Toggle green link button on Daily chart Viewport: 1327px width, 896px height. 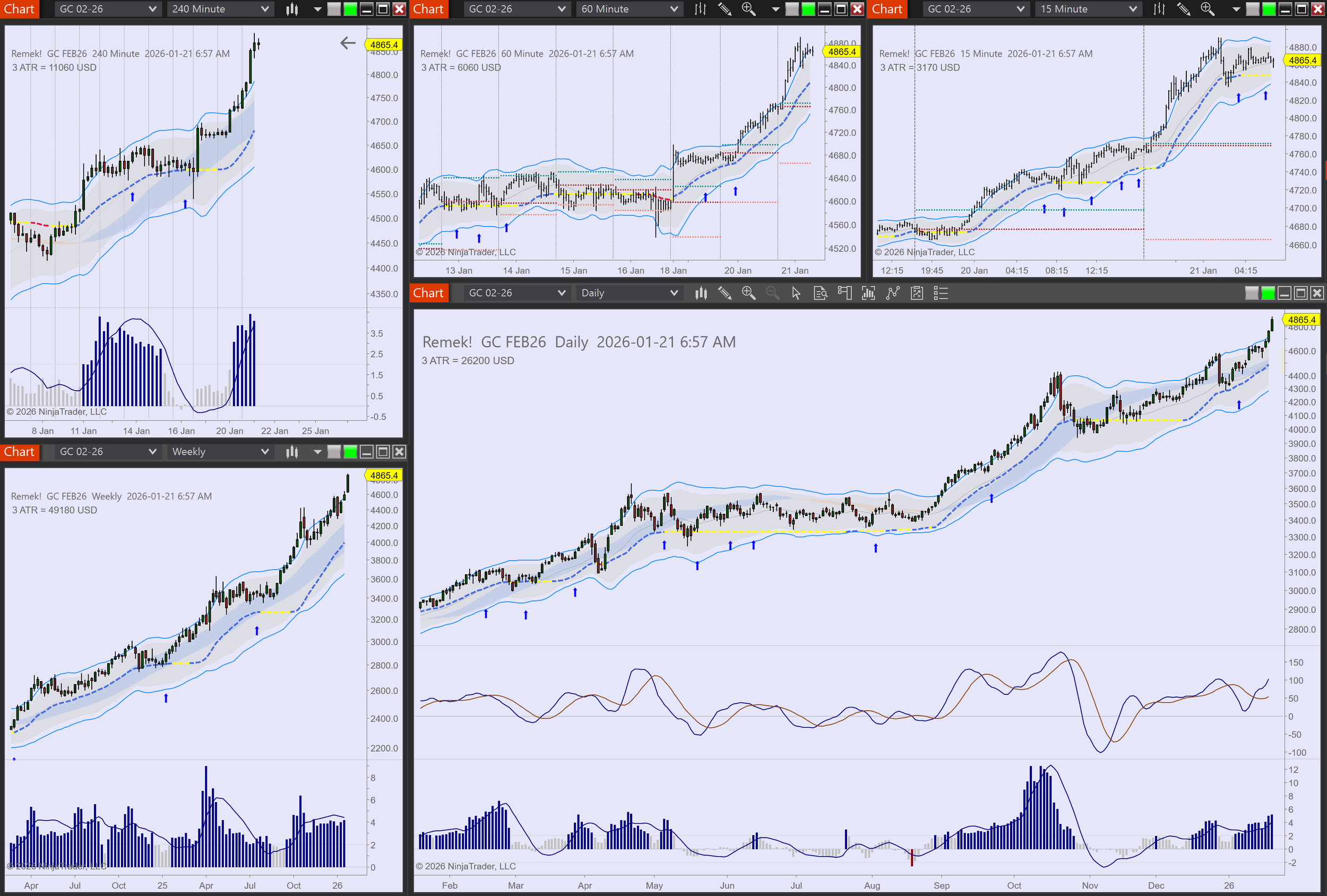pyautogui.click(x=1268, y=293)
